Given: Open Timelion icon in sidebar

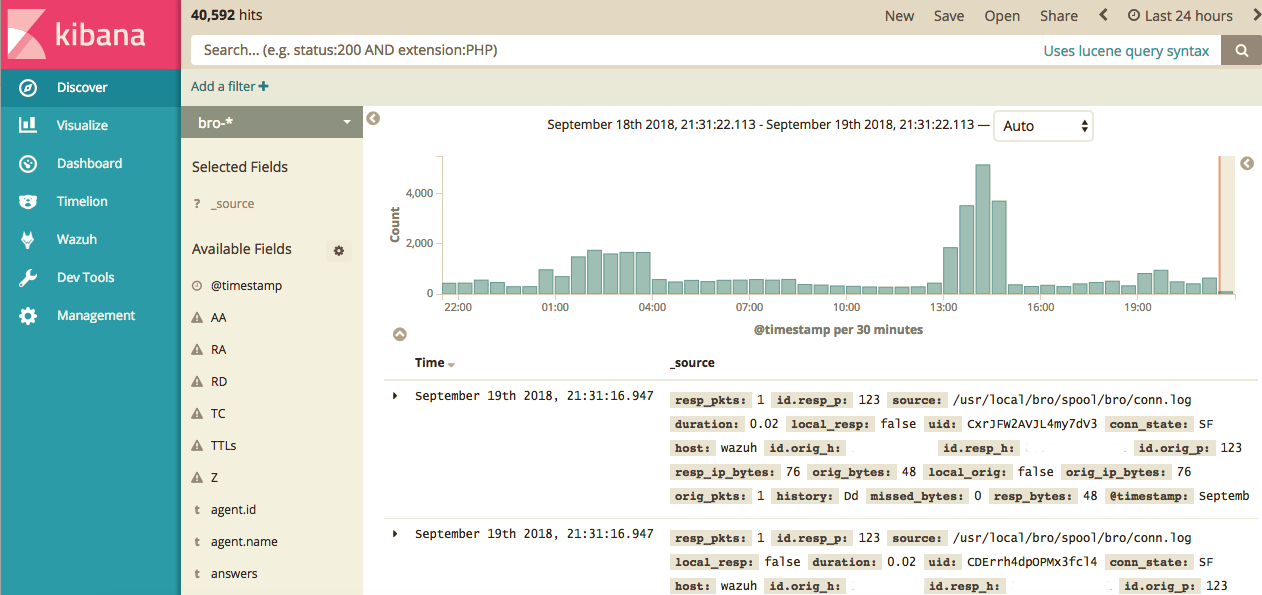Looking at the screenshot, I should pyautogui.click(x=28, y=202).
